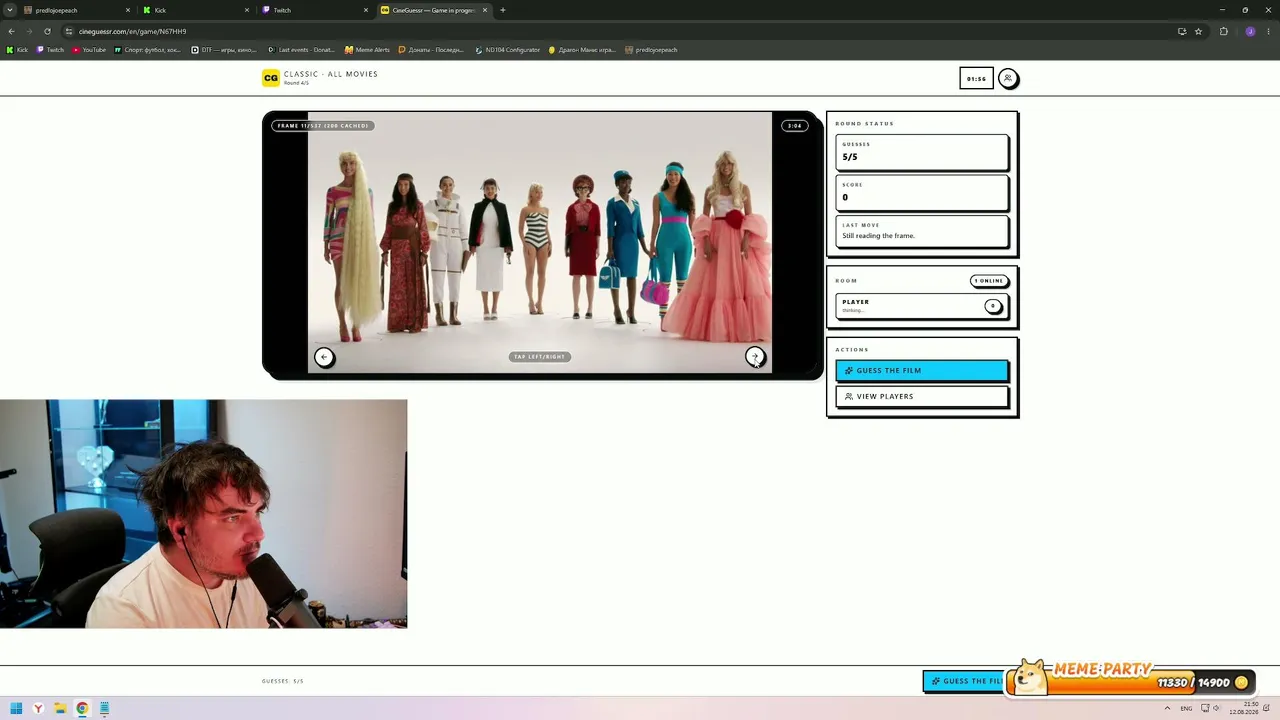Open the Meme Alerts bookmark
The height and width of the screenshot is (720, 1280).
point(367,50)
